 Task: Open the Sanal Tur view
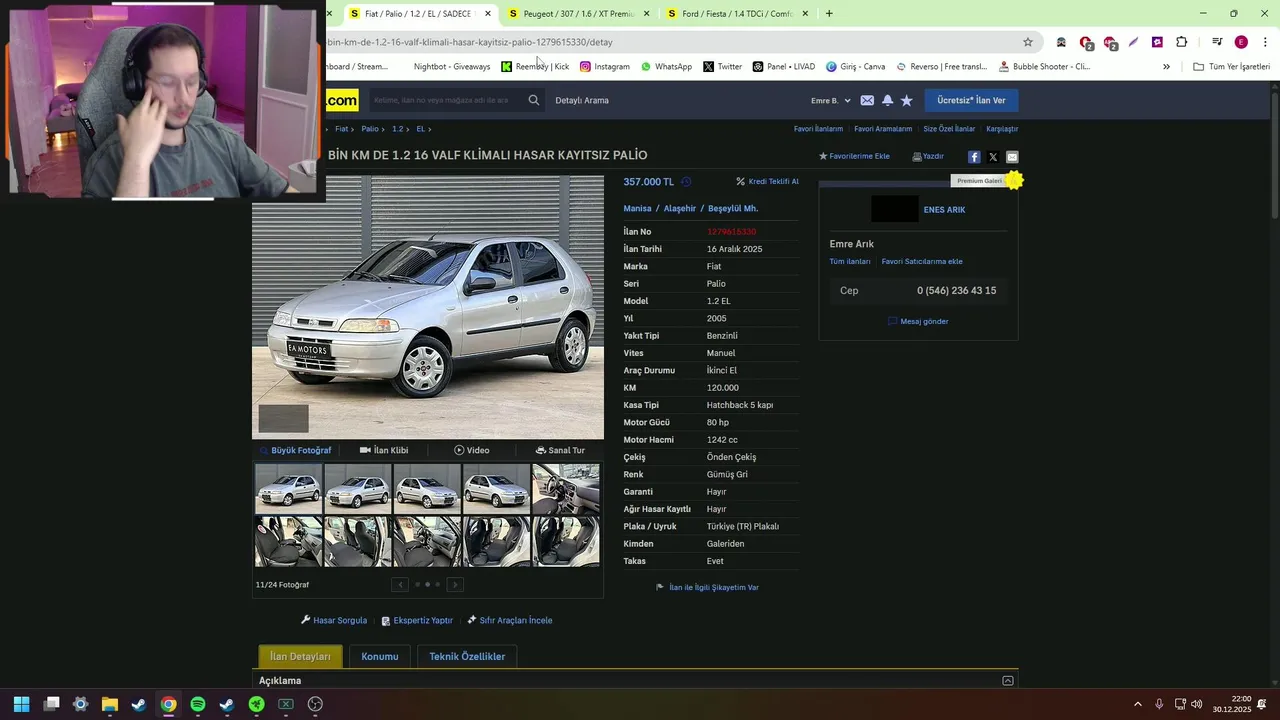(x=560, y=450)
